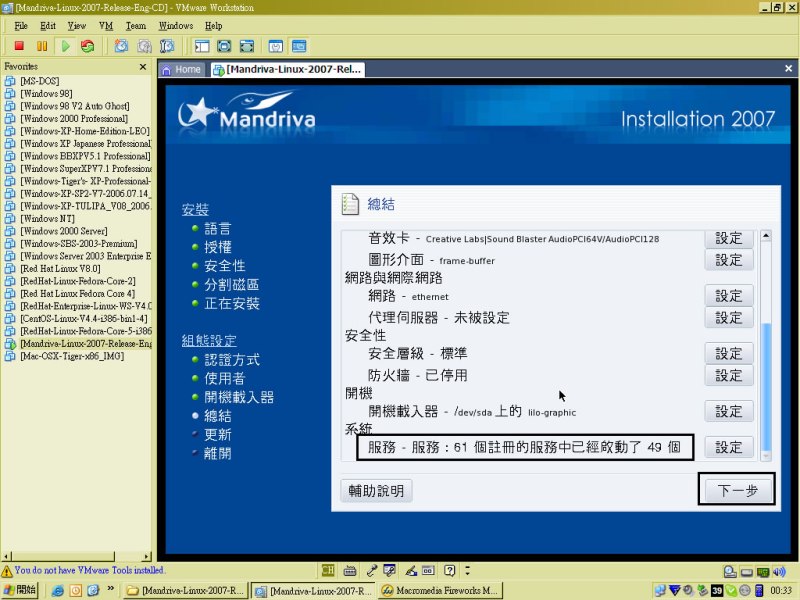Select [Mac-OSX-Tiger-x86_IMG] in Favorites
The image size is (800, 600).
72,356
